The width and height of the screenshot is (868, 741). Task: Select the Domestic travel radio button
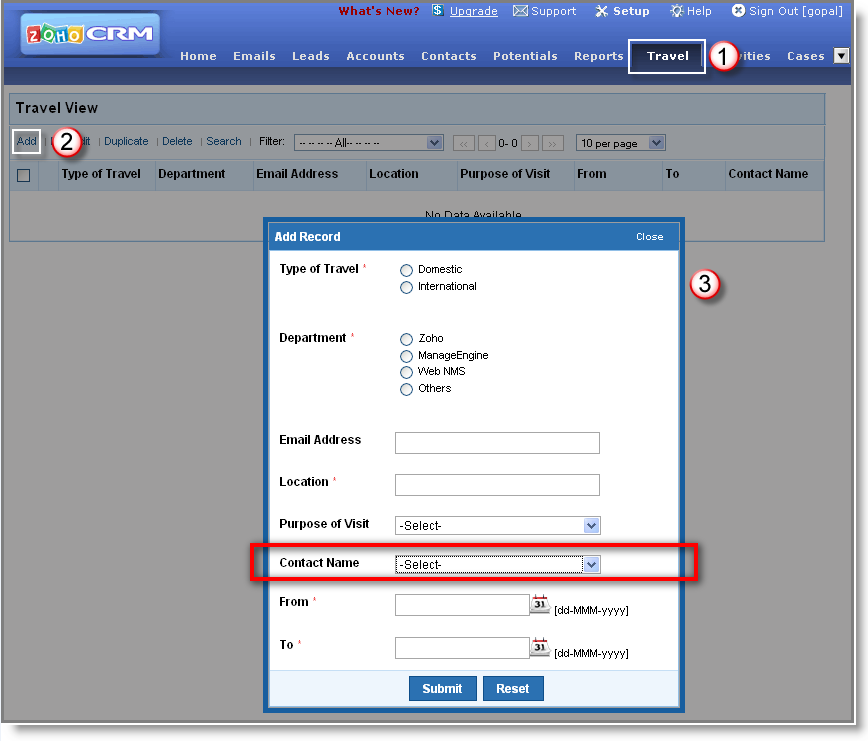406,270
